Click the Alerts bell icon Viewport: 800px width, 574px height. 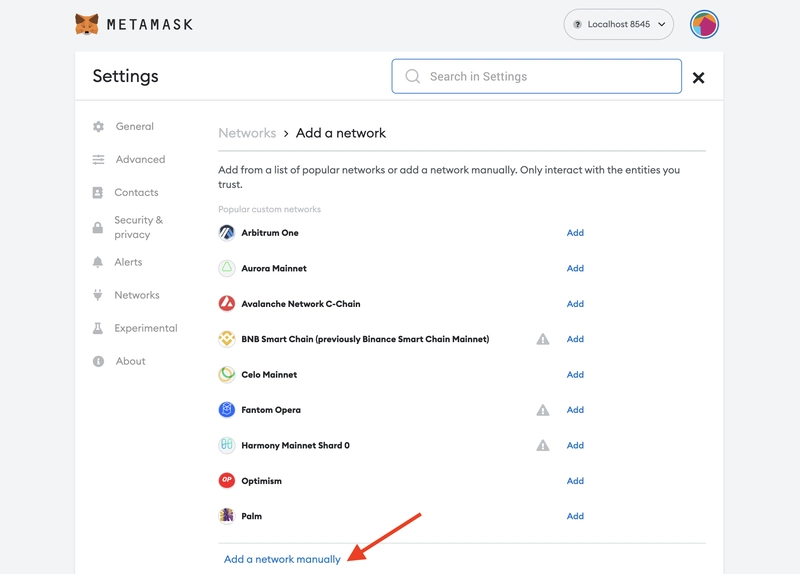pyautogui.click(x=97, y=262)
